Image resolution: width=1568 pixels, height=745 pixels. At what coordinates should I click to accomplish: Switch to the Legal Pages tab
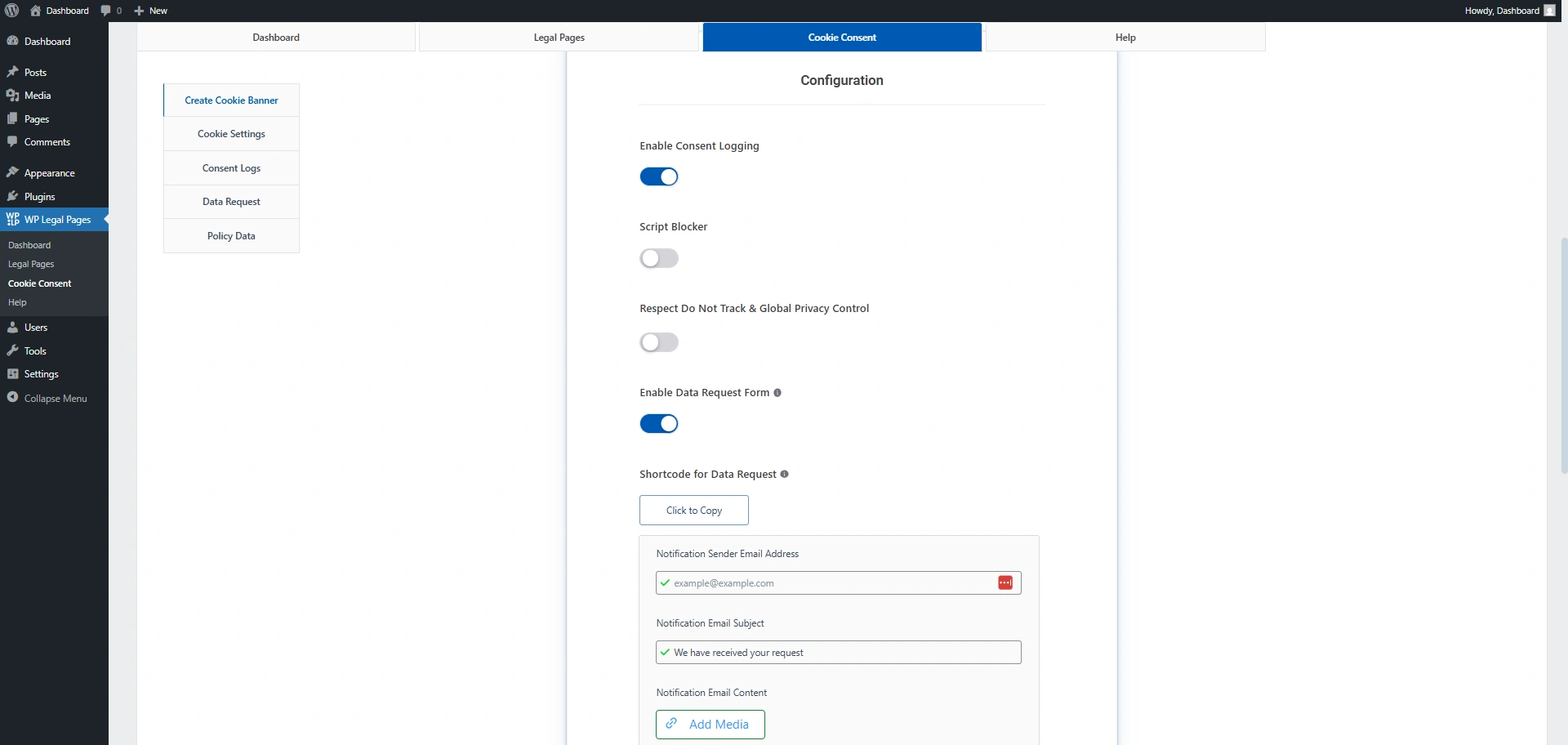(559, 38)
